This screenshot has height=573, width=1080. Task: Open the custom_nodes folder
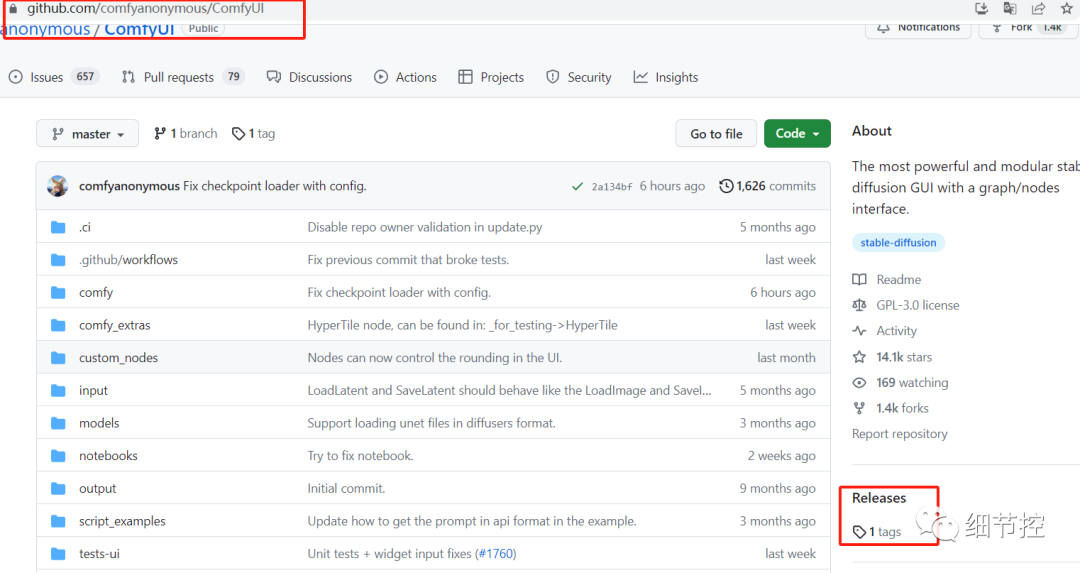click(118, 357)
